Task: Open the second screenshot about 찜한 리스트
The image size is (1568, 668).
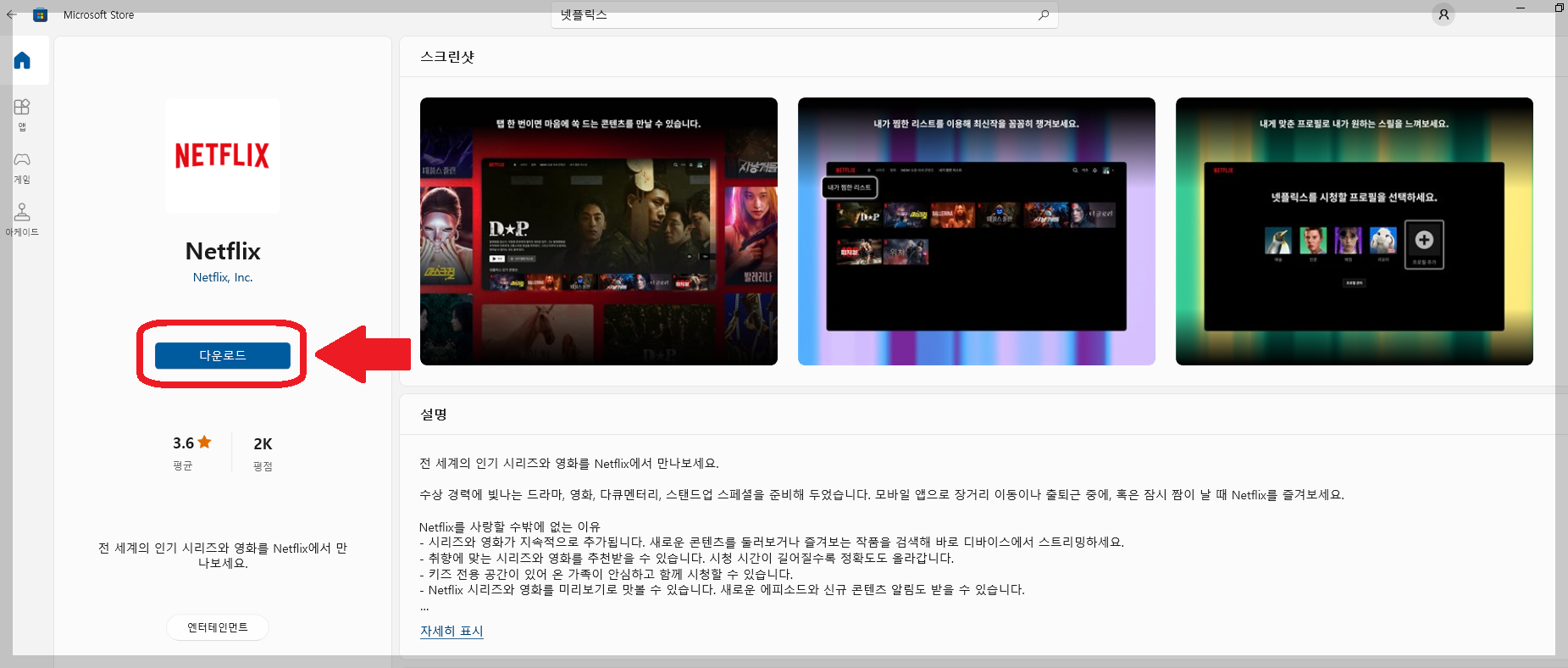Action: pos(977,231)
